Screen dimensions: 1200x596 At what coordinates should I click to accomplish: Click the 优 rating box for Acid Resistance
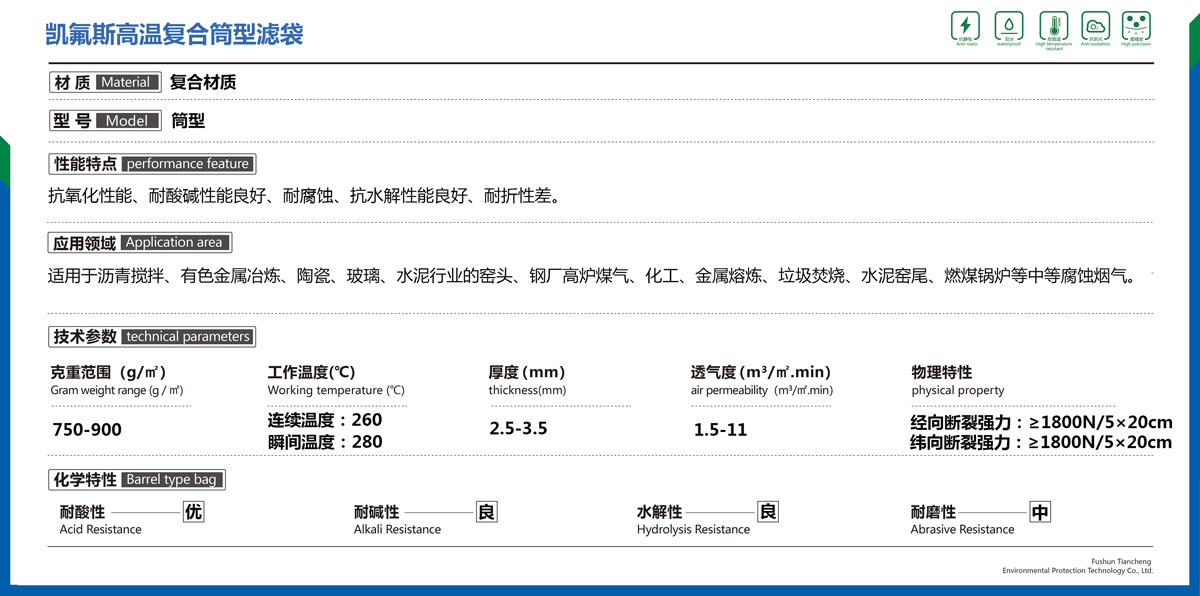[193, 512]
